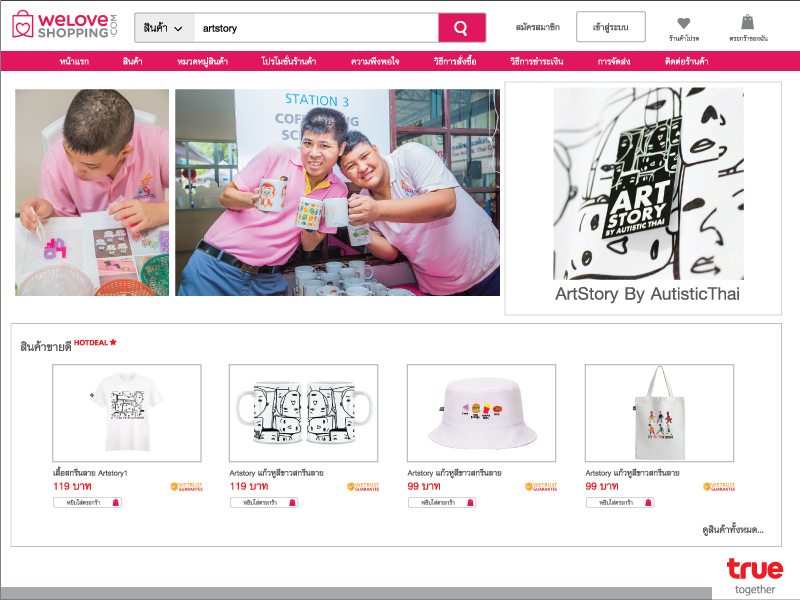The image size is (800, 600).
Task: Focus the search field containing artstory
Action: (x=316, y=28)
